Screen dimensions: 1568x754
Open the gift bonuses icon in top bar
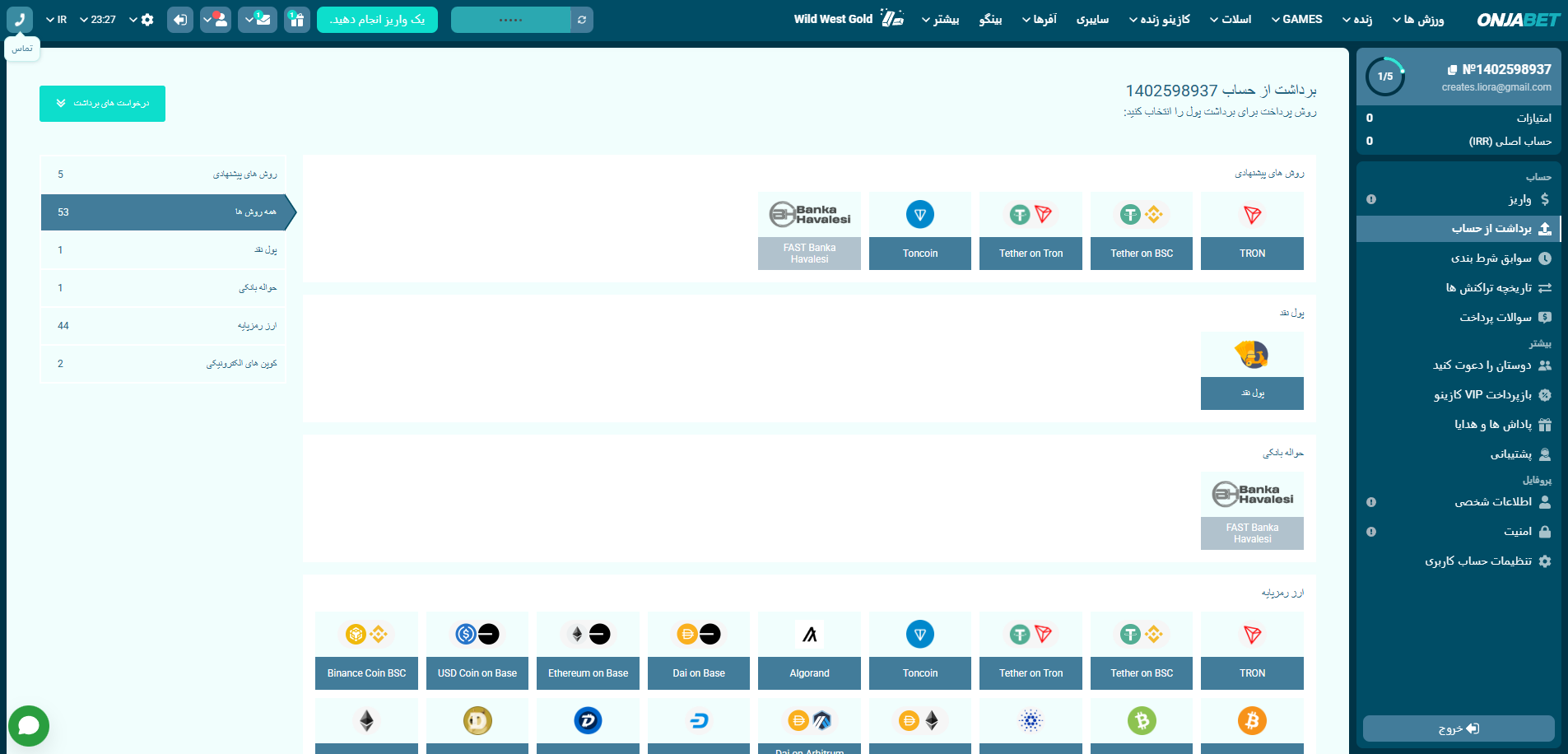pyautogui.click(x=296, y=20)
